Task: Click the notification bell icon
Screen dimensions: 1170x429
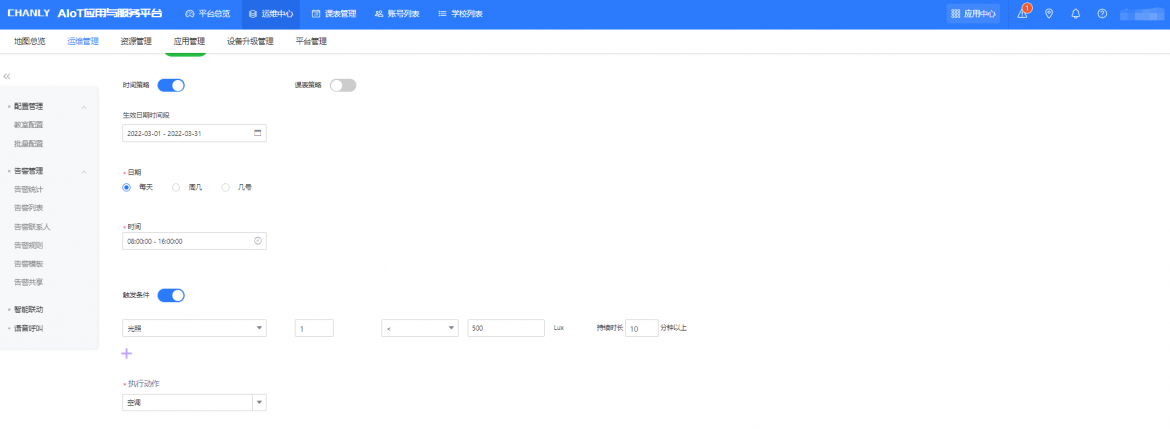Action: [1075, 14]
